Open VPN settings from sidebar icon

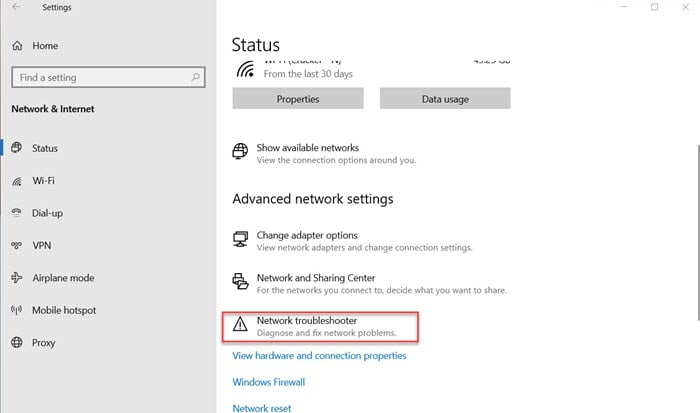pos(17,246)
